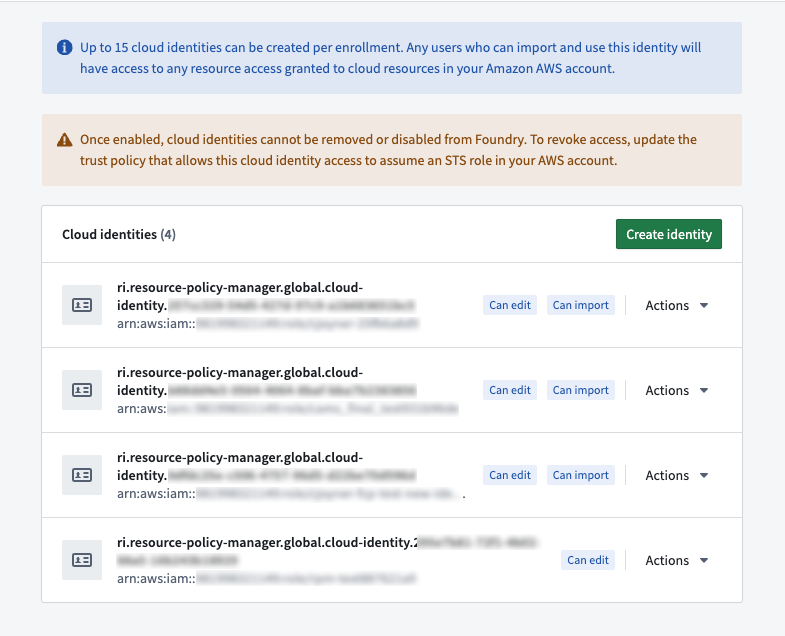Screen dimensions: 785x636
Task: Click Can edit tag on third identity
Action: click(510, 475)
